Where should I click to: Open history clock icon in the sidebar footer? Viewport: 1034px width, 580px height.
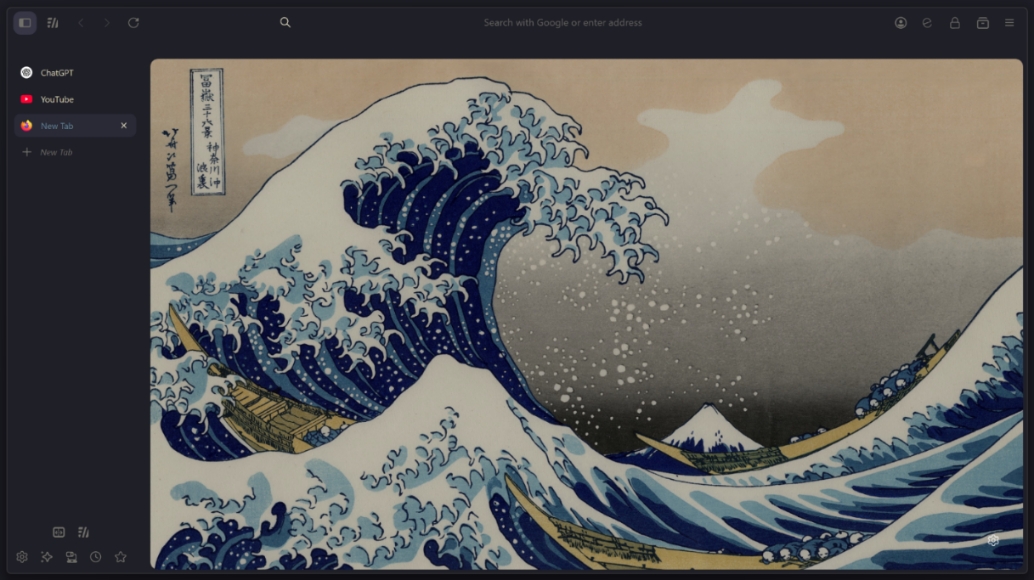96,557
